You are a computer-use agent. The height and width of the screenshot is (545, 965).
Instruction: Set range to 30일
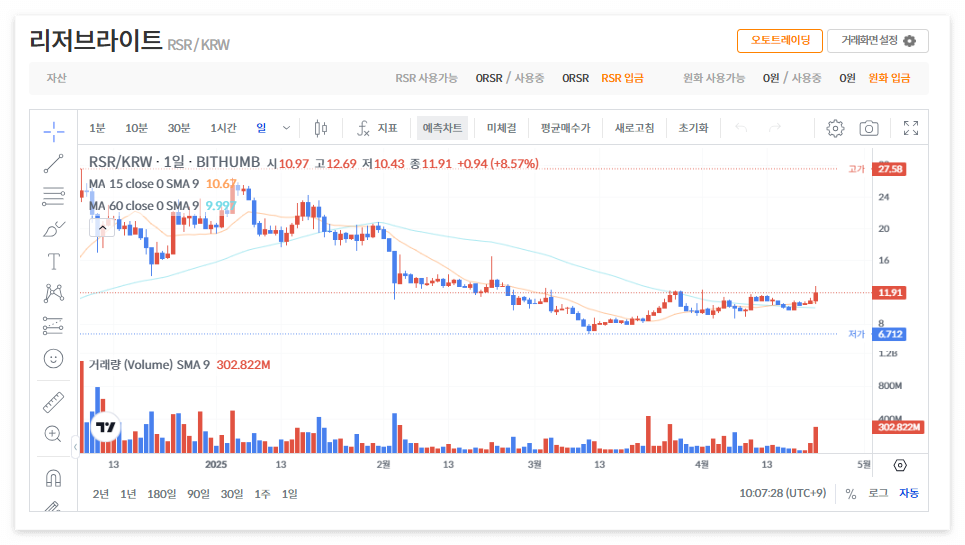point(232,494)
